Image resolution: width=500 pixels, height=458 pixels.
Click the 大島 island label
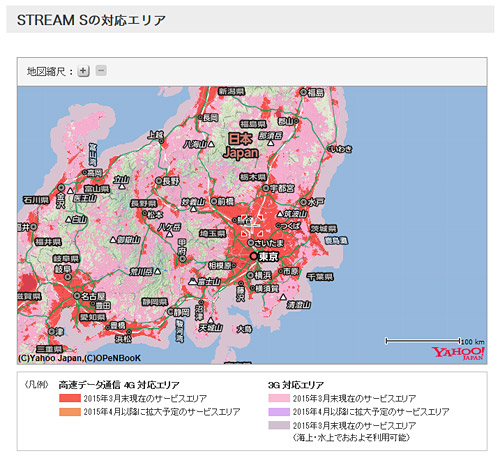pos(244,329)
